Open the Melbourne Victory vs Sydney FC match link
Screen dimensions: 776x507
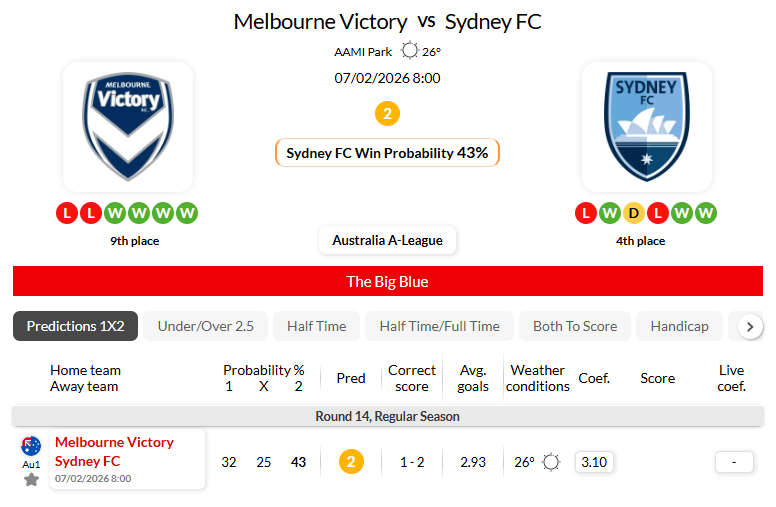pyautogui.click(x=114, y=452)
